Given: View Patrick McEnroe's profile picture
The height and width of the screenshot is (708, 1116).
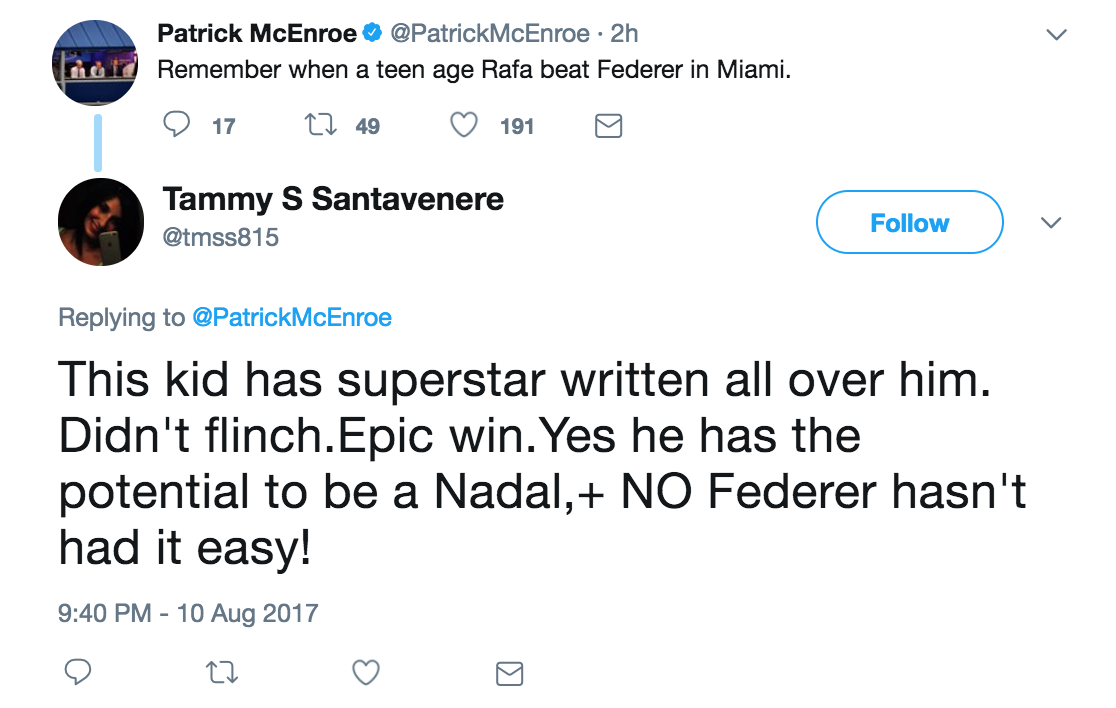Looking at the screenshot, I should (95, 62).
